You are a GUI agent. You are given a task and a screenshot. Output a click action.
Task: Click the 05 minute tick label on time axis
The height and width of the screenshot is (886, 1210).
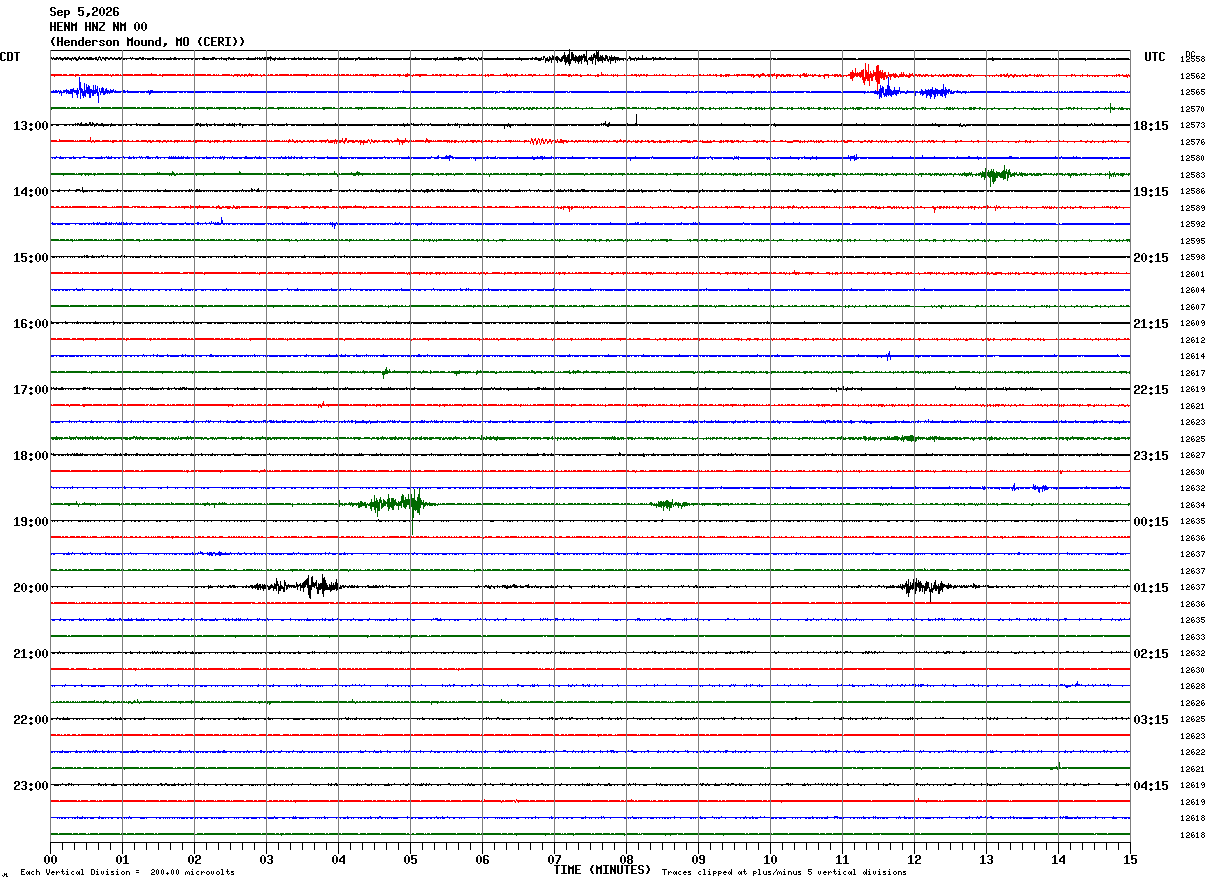tap(410, 859)
